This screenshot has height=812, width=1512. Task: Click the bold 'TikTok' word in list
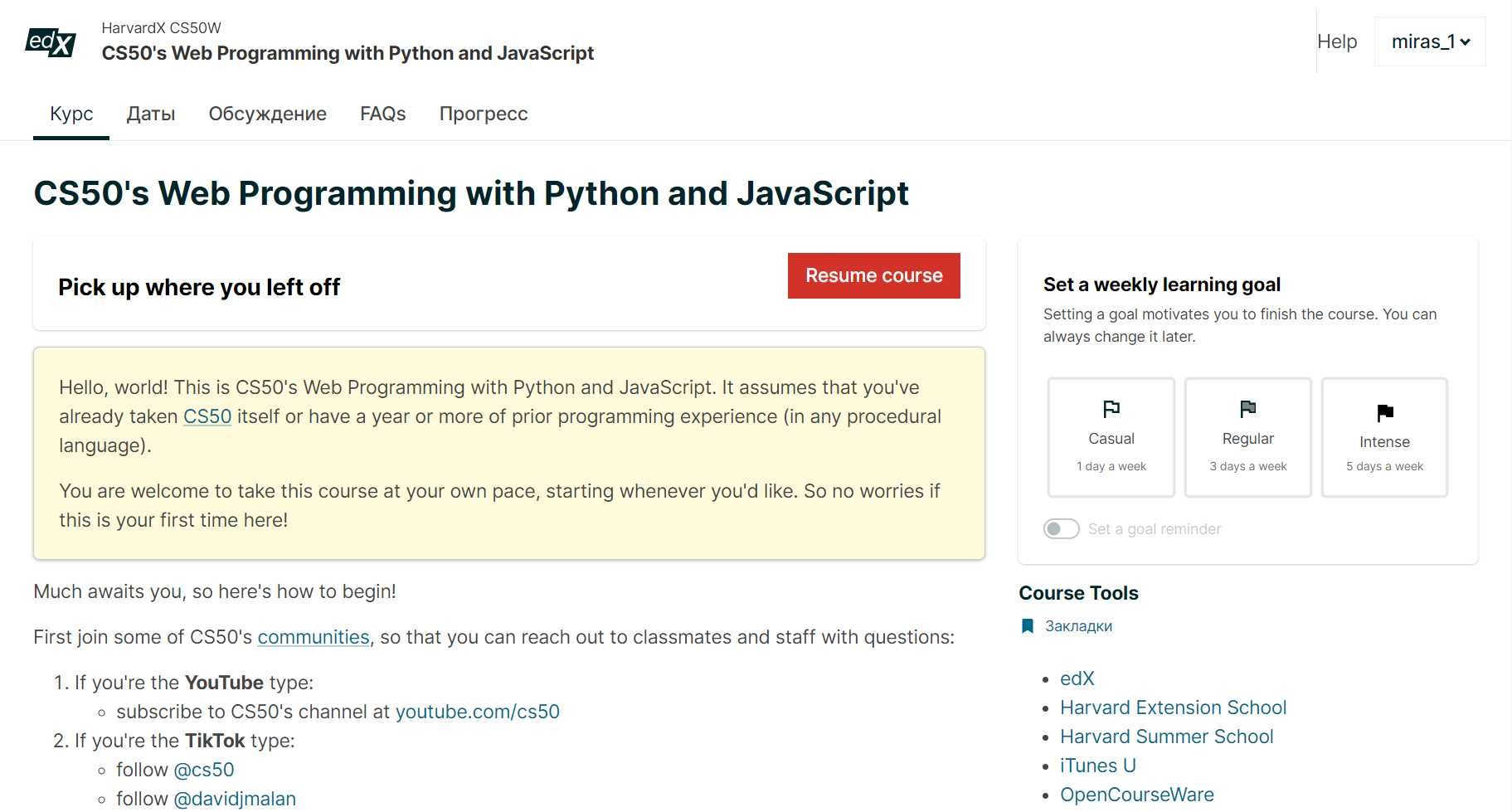pos(215,741)
